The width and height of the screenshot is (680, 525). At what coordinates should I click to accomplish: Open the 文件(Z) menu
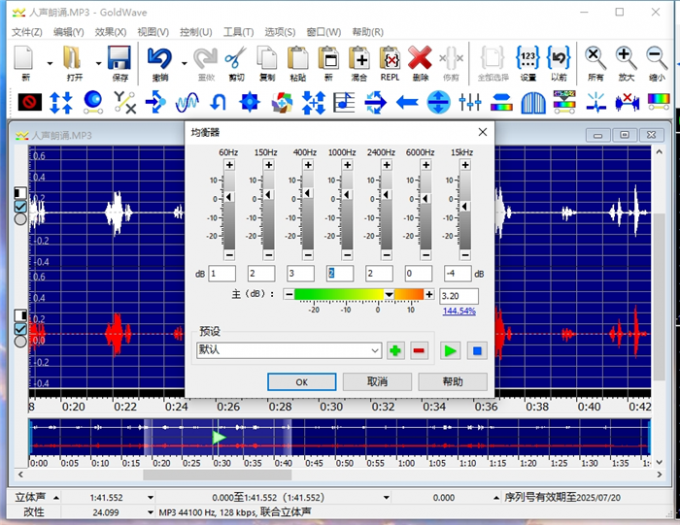[x=27, y=32]
